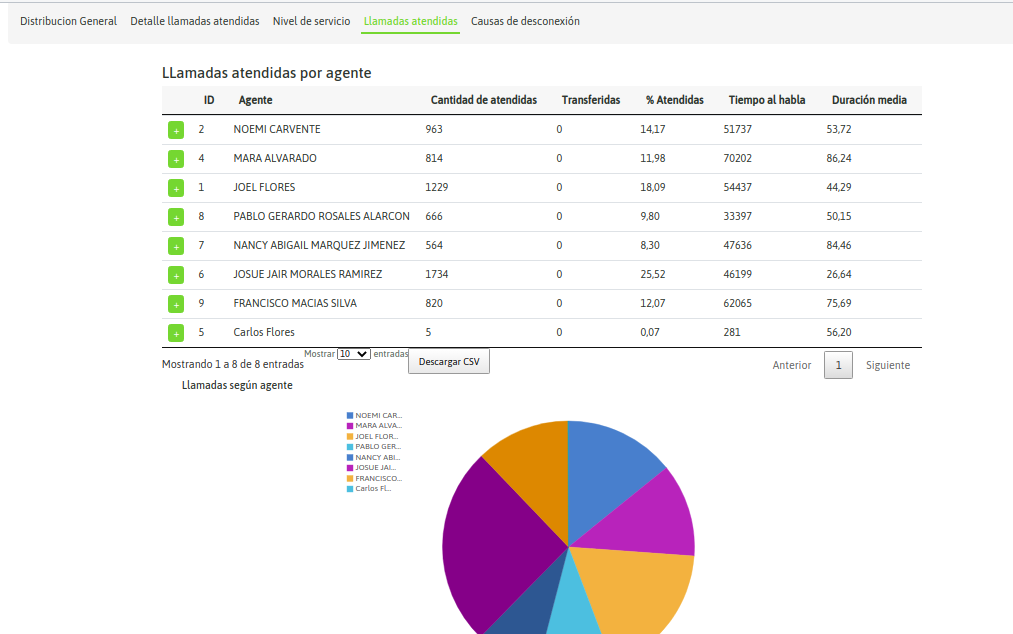Click the 281 talk time value
The height and width of the screenshot is (634, 1013).
732,332
